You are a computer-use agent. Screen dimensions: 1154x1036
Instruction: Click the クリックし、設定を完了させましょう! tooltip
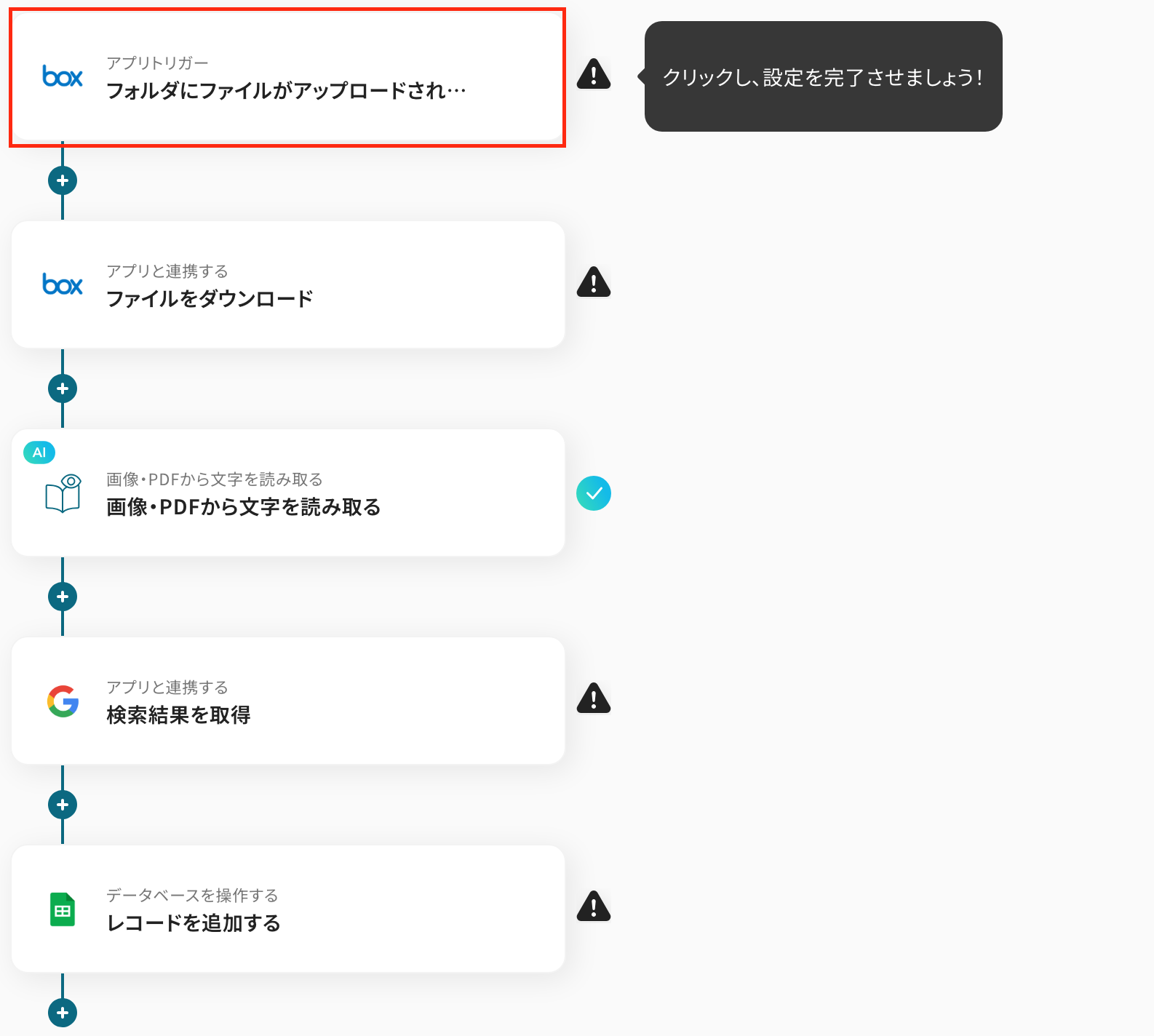coord(823,76)
